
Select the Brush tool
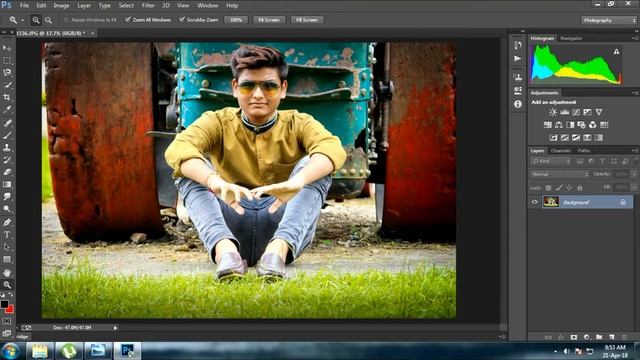(x=7, y=135)
